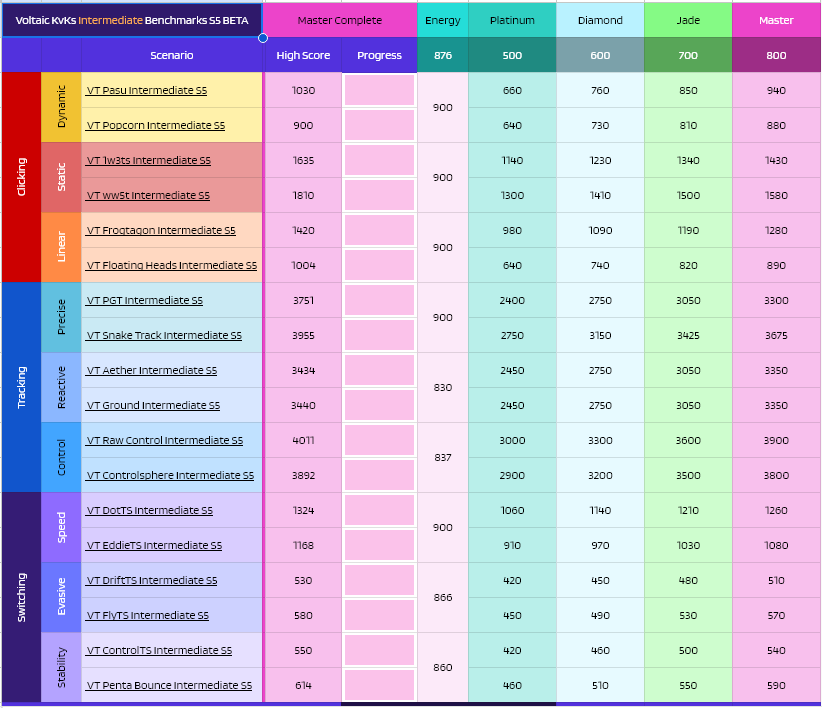Open the VT Pasu Intermediate S5 link
The height and width of the screenshot is (708, 822).
pyautogui.click(x=147, y=90)
